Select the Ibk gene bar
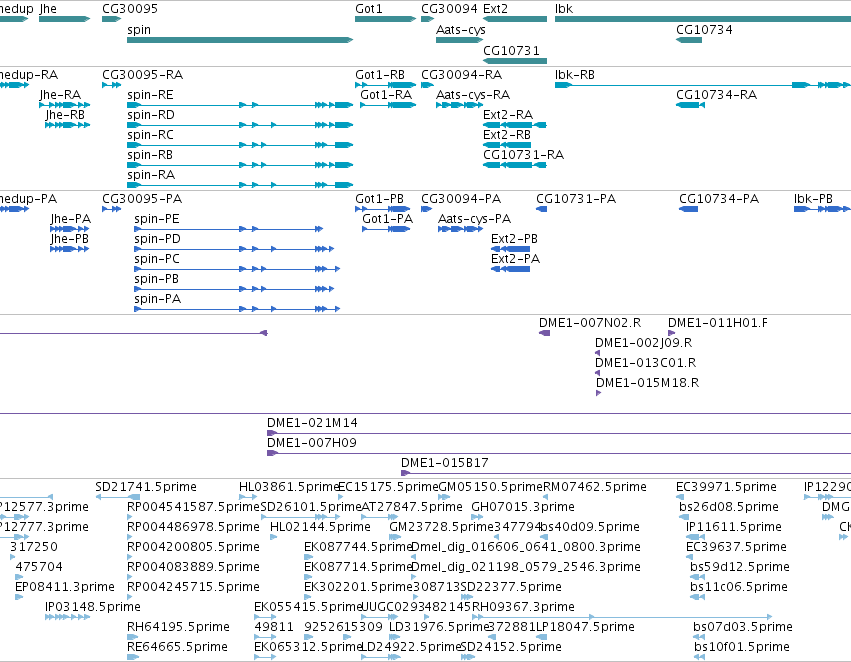851x662 pixels. tap(703, 19)
